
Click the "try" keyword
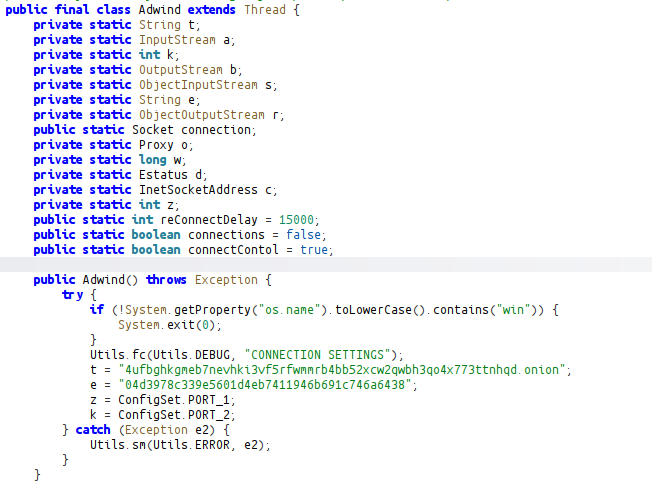tap(72, 295)
